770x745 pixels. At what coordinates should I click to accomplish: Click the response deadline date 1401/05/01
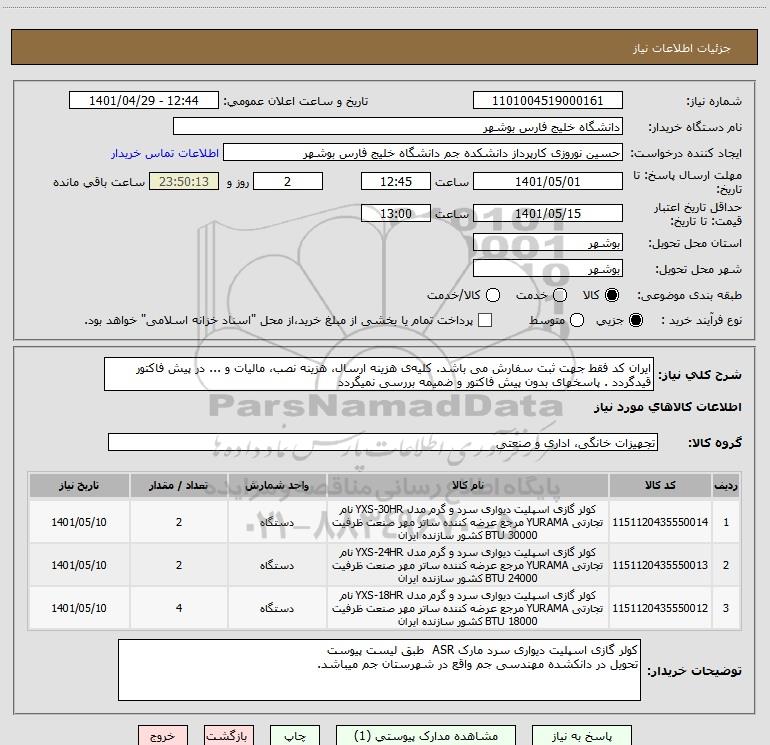548,181
